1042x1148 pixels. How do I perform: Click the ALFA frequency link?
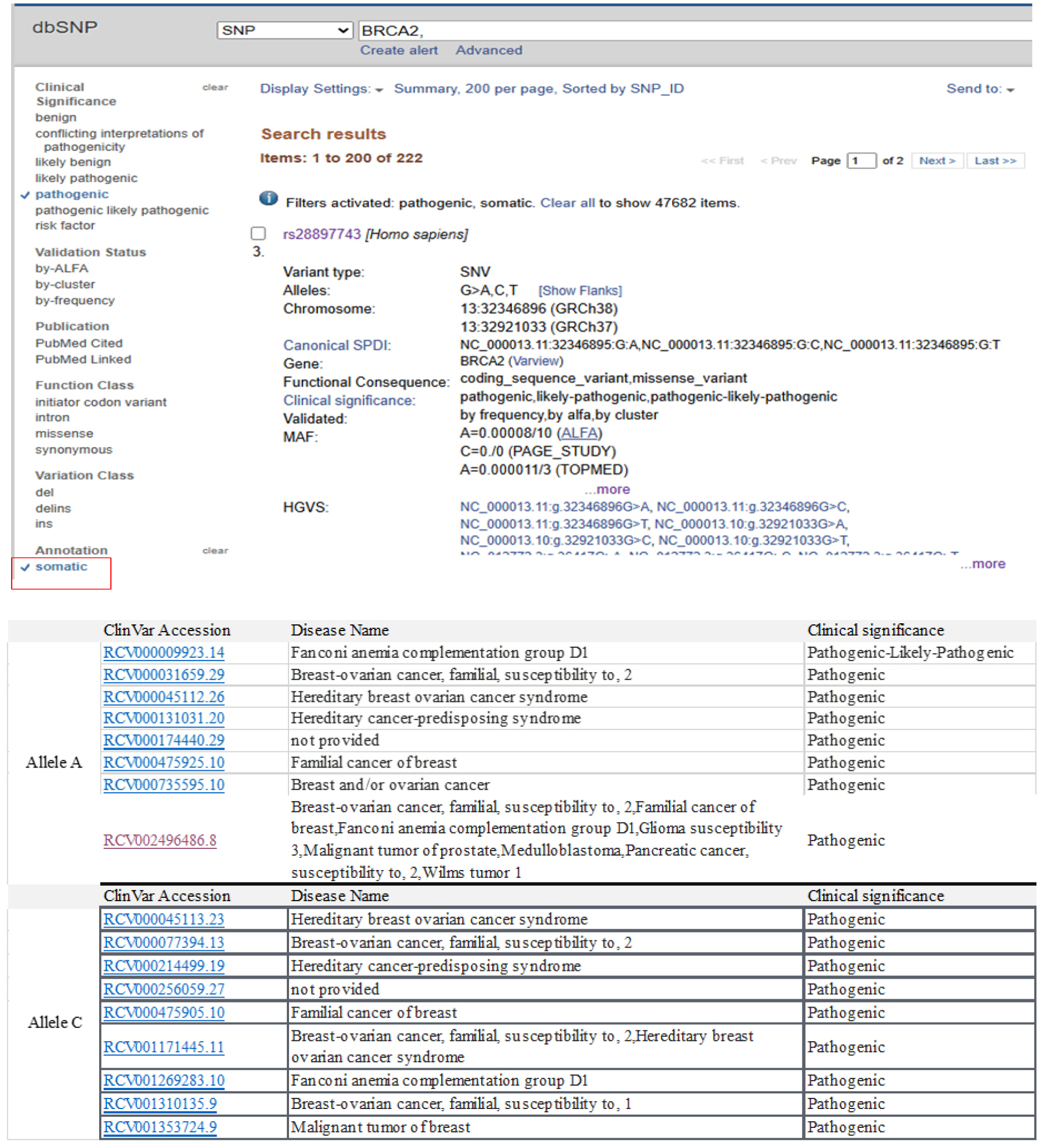coord(580,433)
